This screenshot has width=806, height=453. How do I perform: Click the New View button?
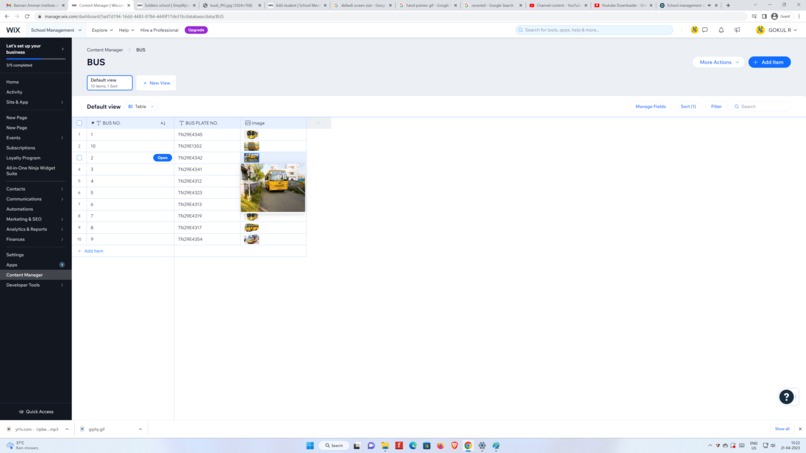coord(156,83)
